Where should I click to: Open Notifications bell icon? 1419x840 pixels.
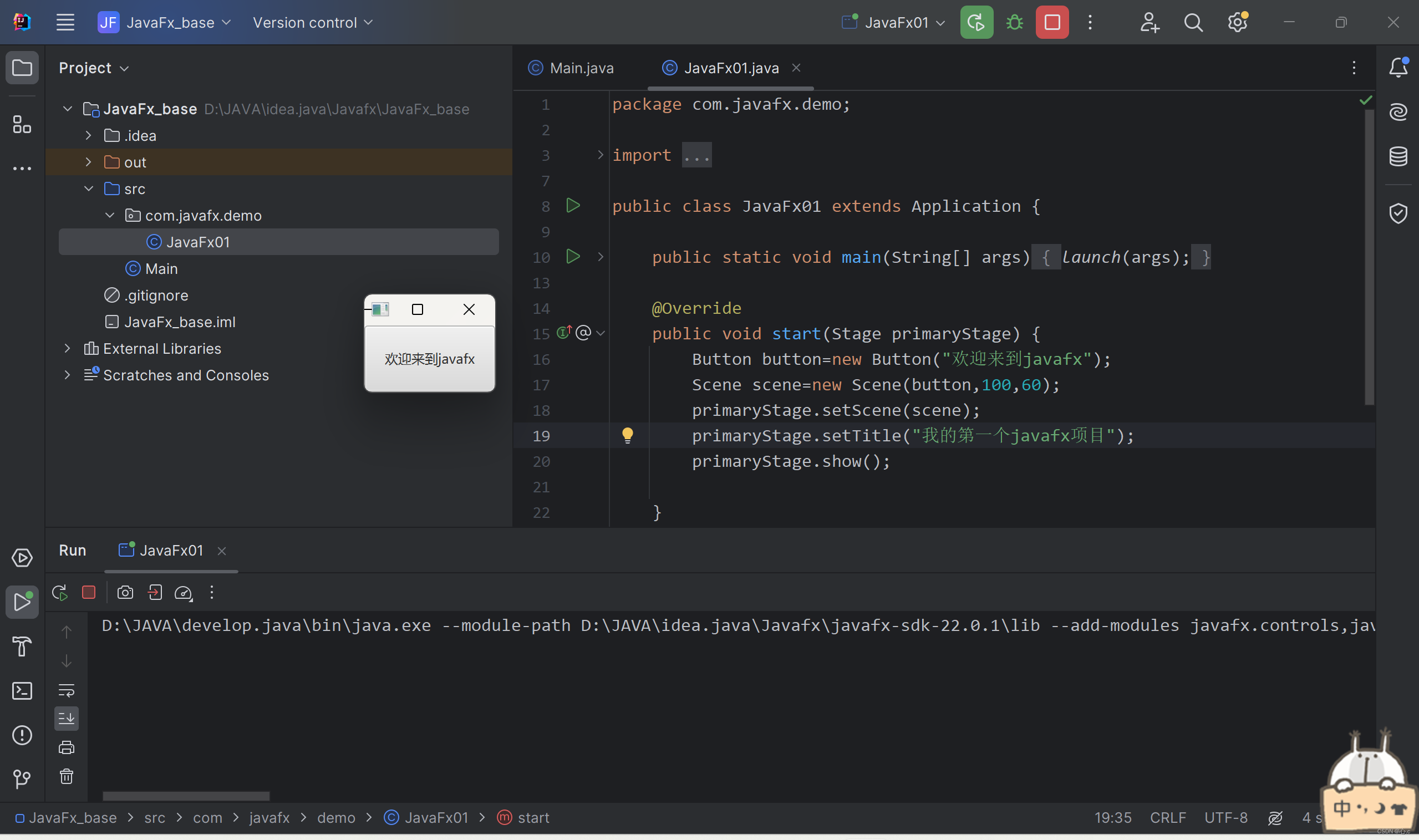pyautogui.click(x=1398, y=67)
